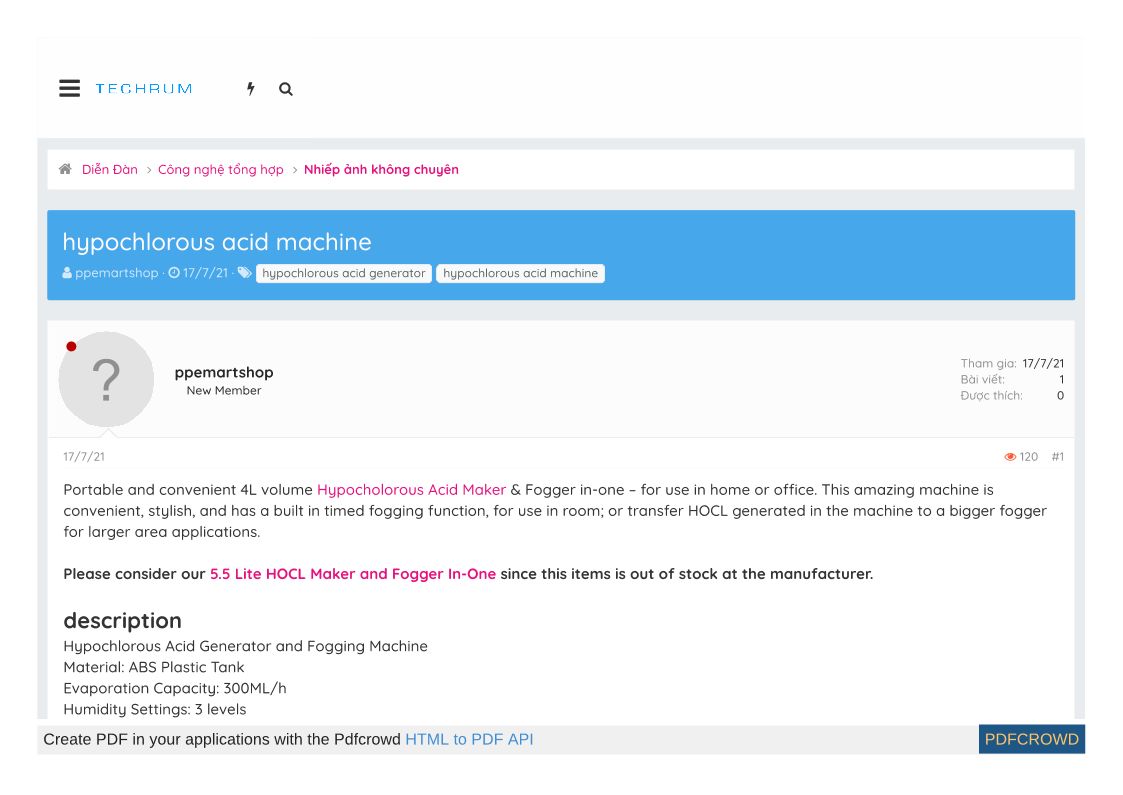Click the question mark user avatar
The image size is (1123, 795).
[x=106, y=380]
